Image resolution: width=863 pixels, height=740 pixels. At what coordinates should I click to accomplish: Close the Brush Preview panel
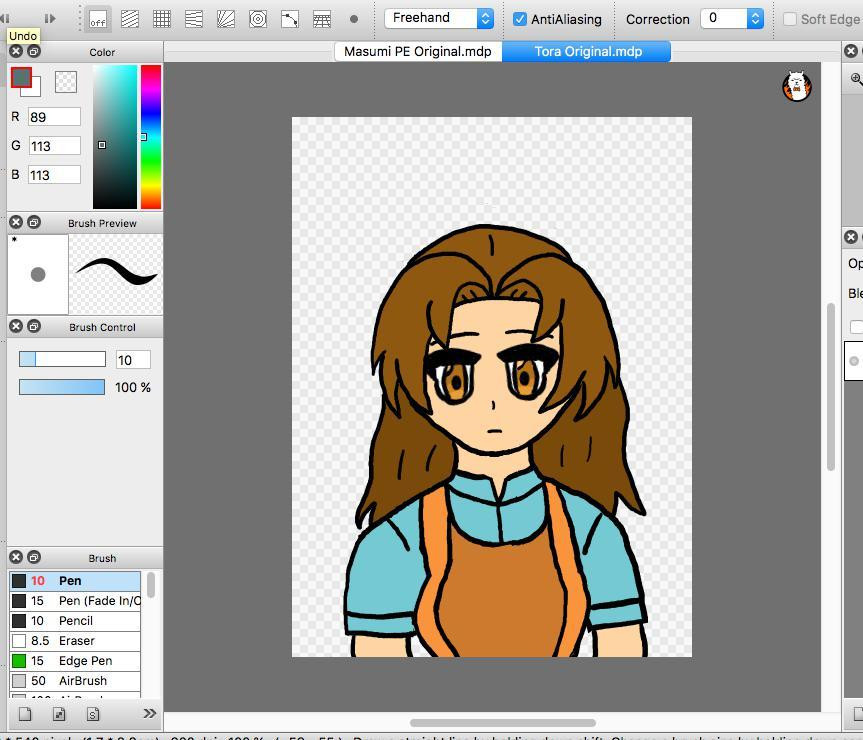[16, 222]
